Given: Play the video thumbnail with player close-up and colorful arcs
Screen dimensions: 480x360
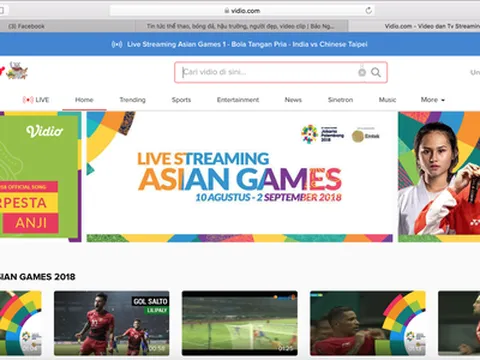Looking at the screenshot, I should point(368,323).
